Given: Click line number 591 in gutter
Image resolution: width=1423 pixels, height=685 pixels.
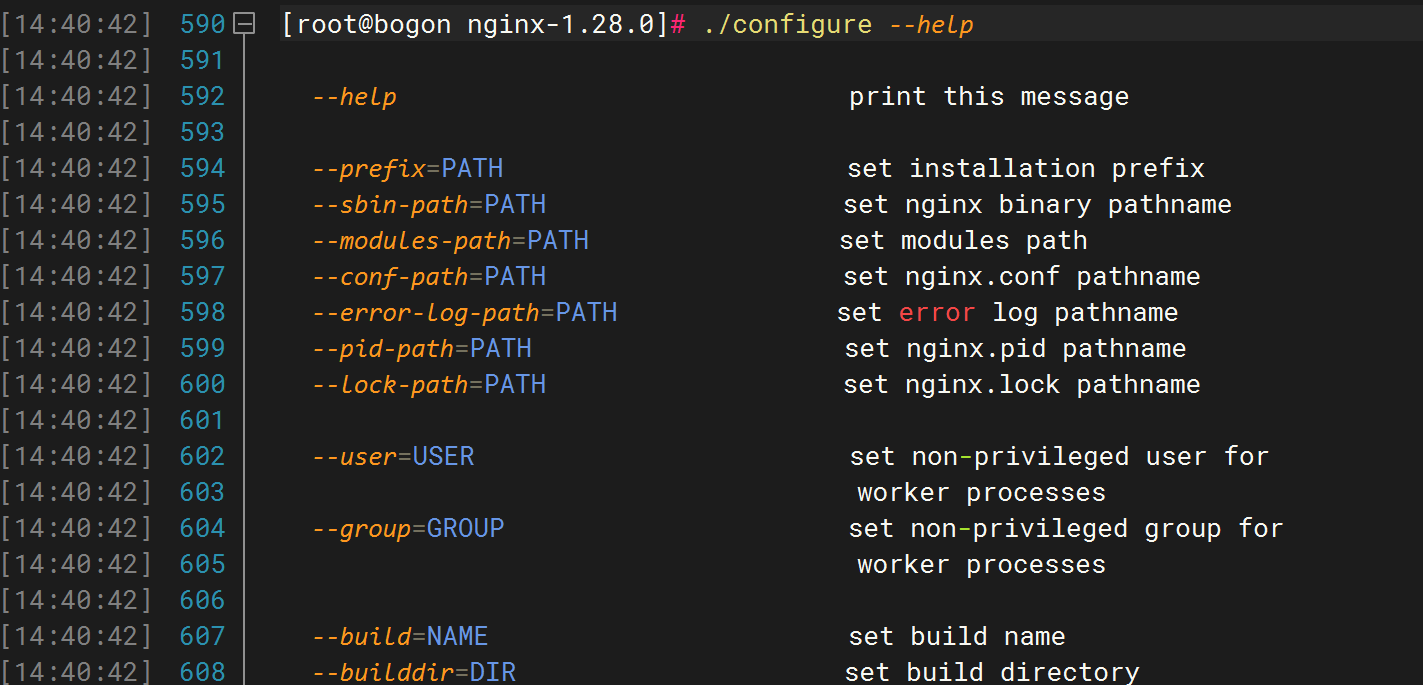Looking at the screenshot, I should (x=203, y=60).
